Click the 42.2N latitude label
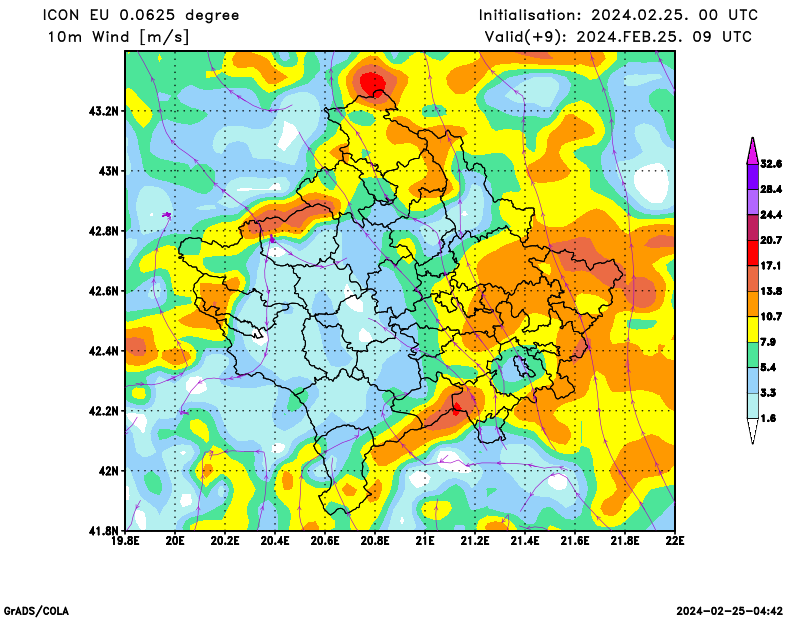 [x=104, y=411]
